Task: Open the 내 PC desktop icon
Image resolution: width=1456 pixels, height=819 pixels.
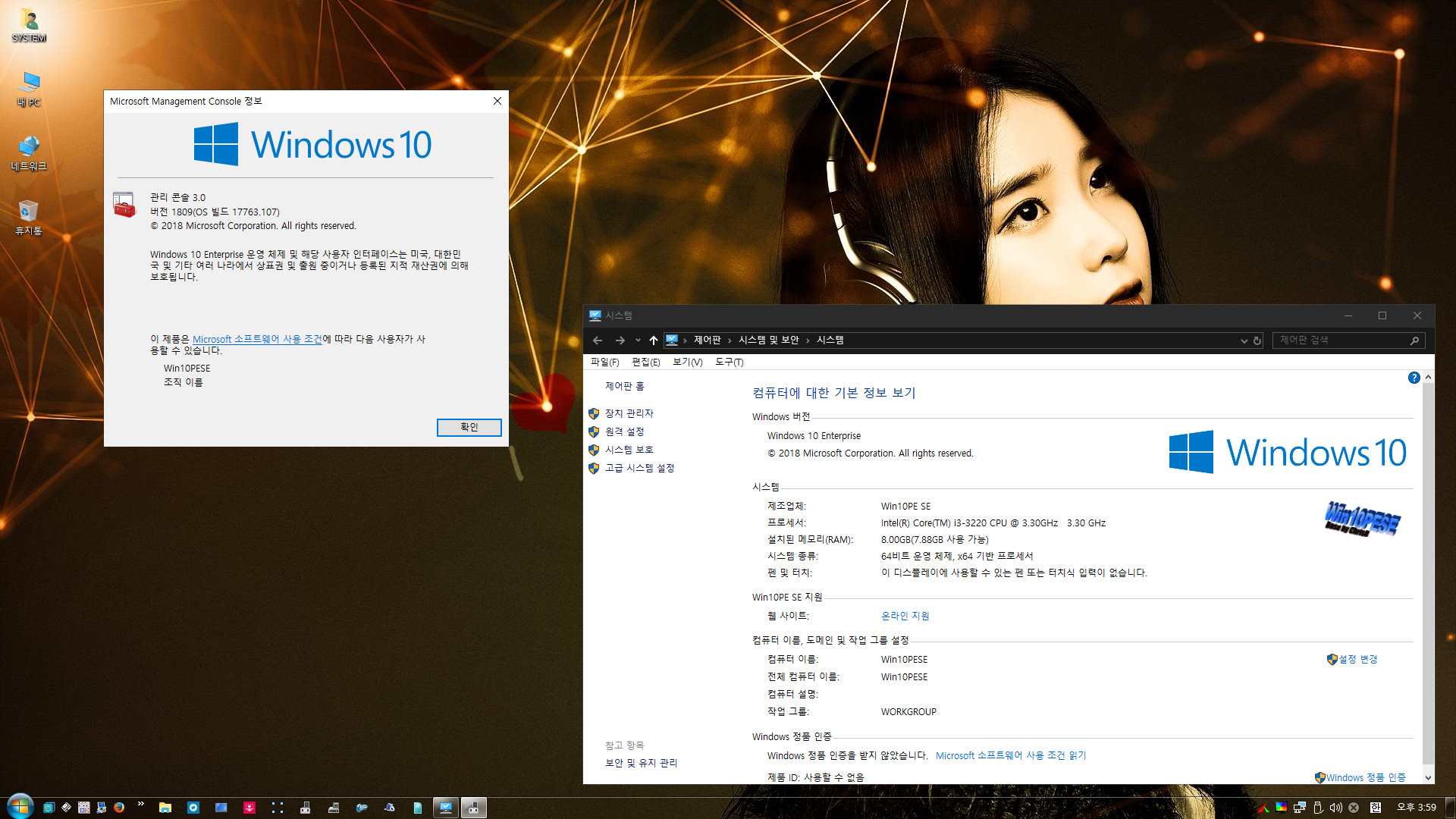Action: pos(29,89)
